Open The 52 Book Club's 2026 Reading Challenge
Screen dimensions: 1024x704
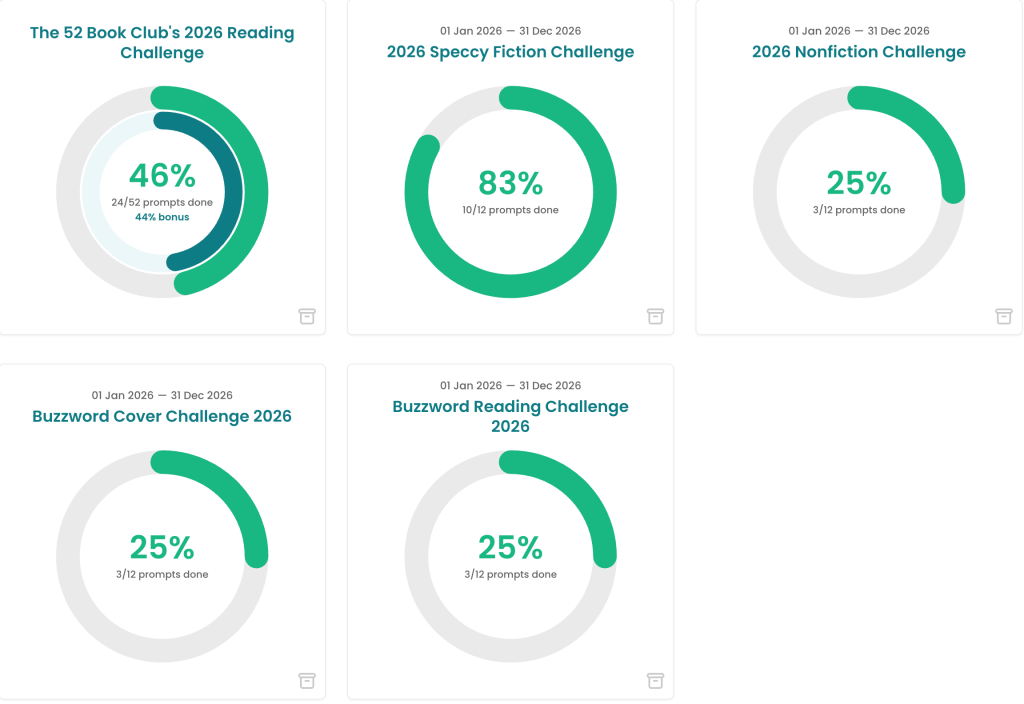click(x=162, y=42)
